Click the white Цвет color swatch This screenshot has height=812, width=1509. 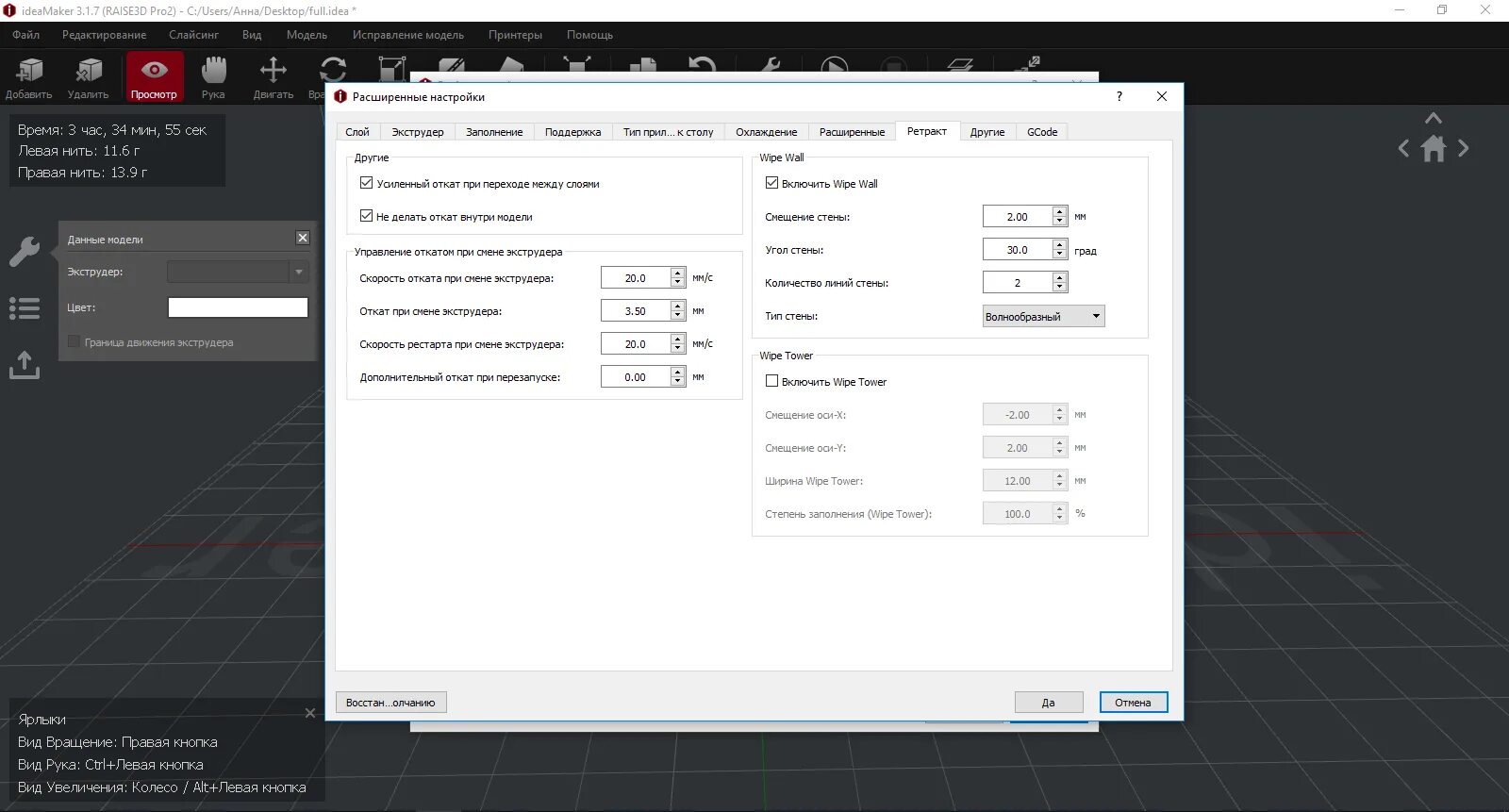click(238, 307)
